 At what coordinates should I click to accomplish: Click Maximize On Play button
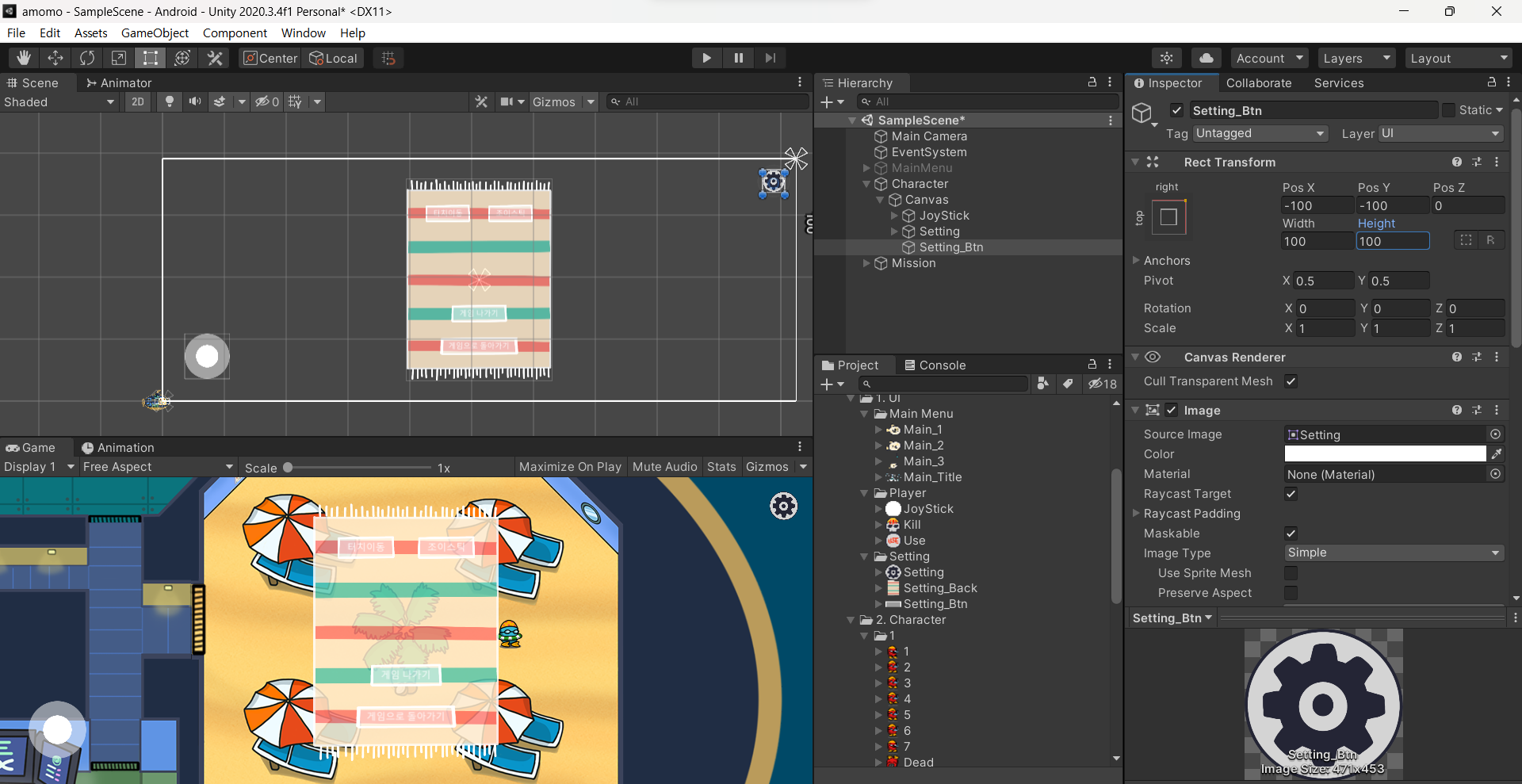click(x=570, y=467)
